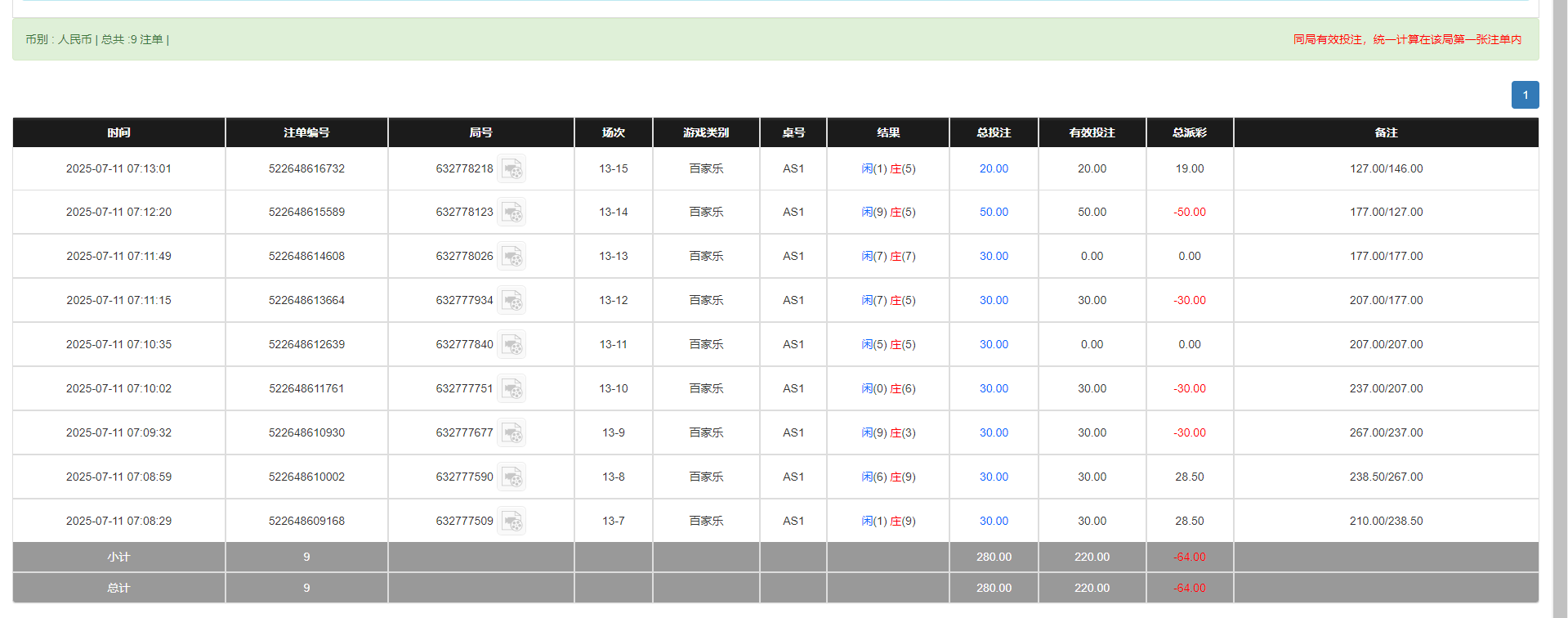The image size is (1568, 618).
Task: Play round 632777840 replay icon
Action: (x=511, y=345)
